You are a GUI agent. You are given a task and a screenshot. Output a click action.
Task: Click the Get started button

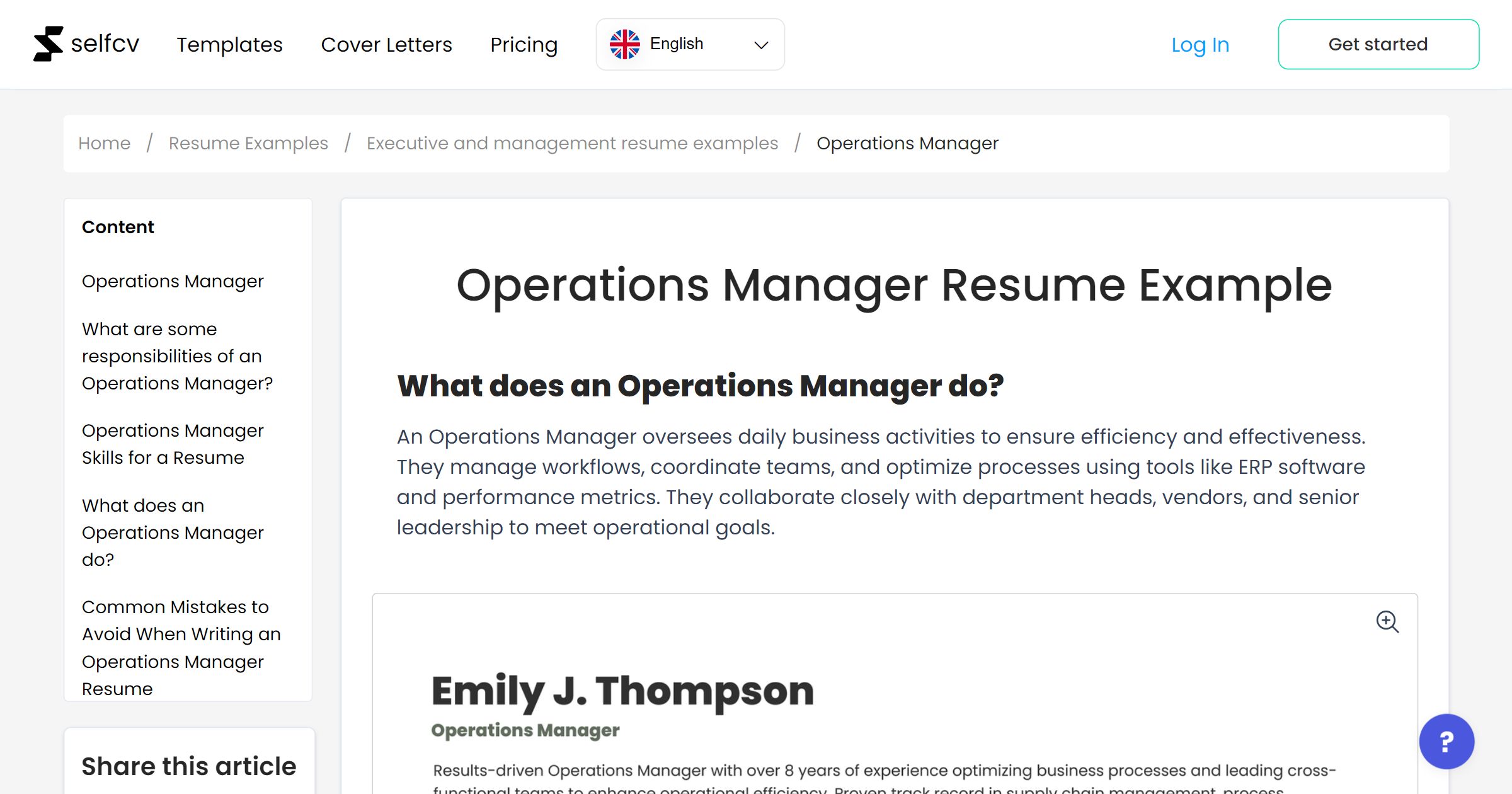coord(1378,44)
